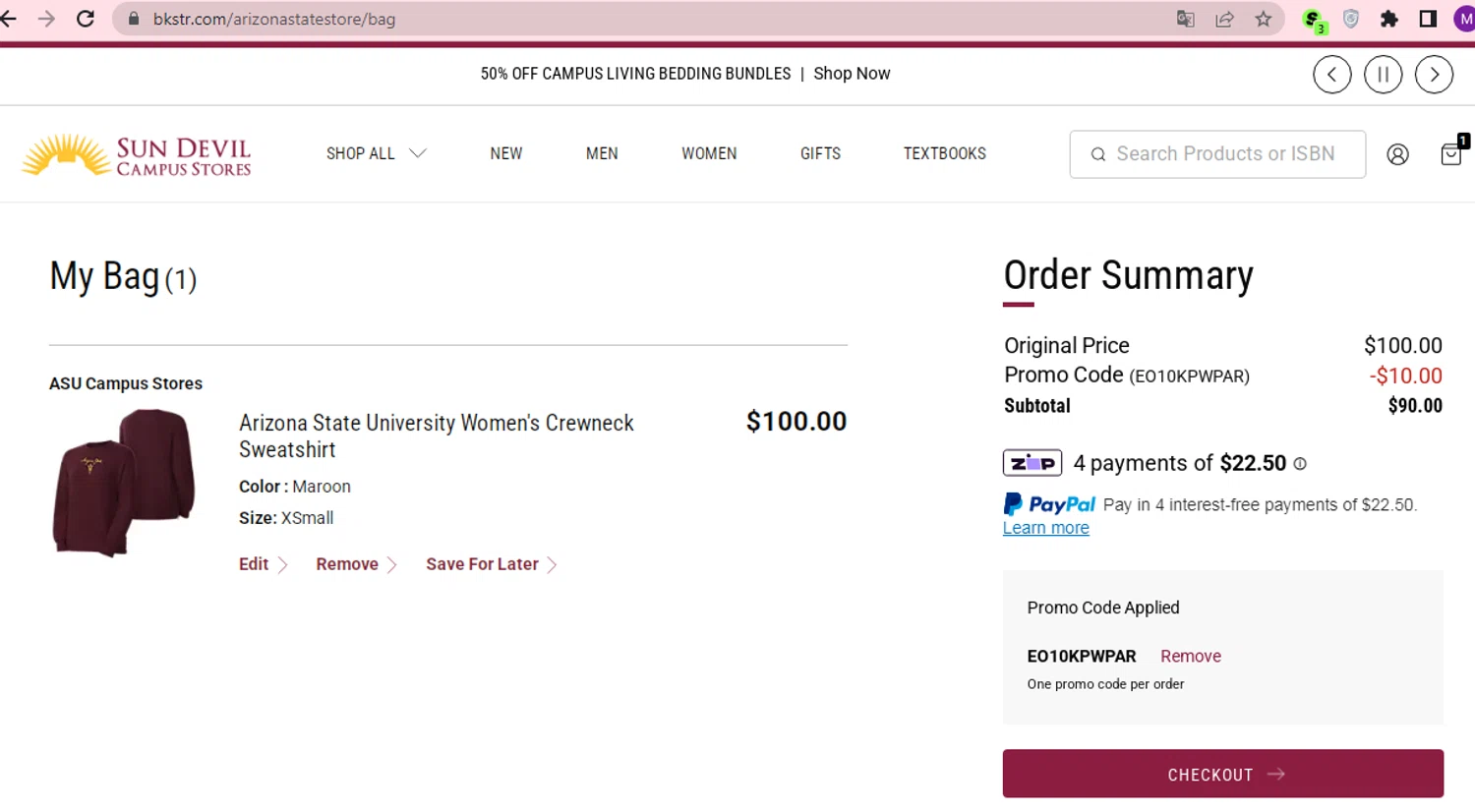The image size is (1475, 812).
Task: Expand the SHOP ALL dropdown
Action: coord(376,153)
